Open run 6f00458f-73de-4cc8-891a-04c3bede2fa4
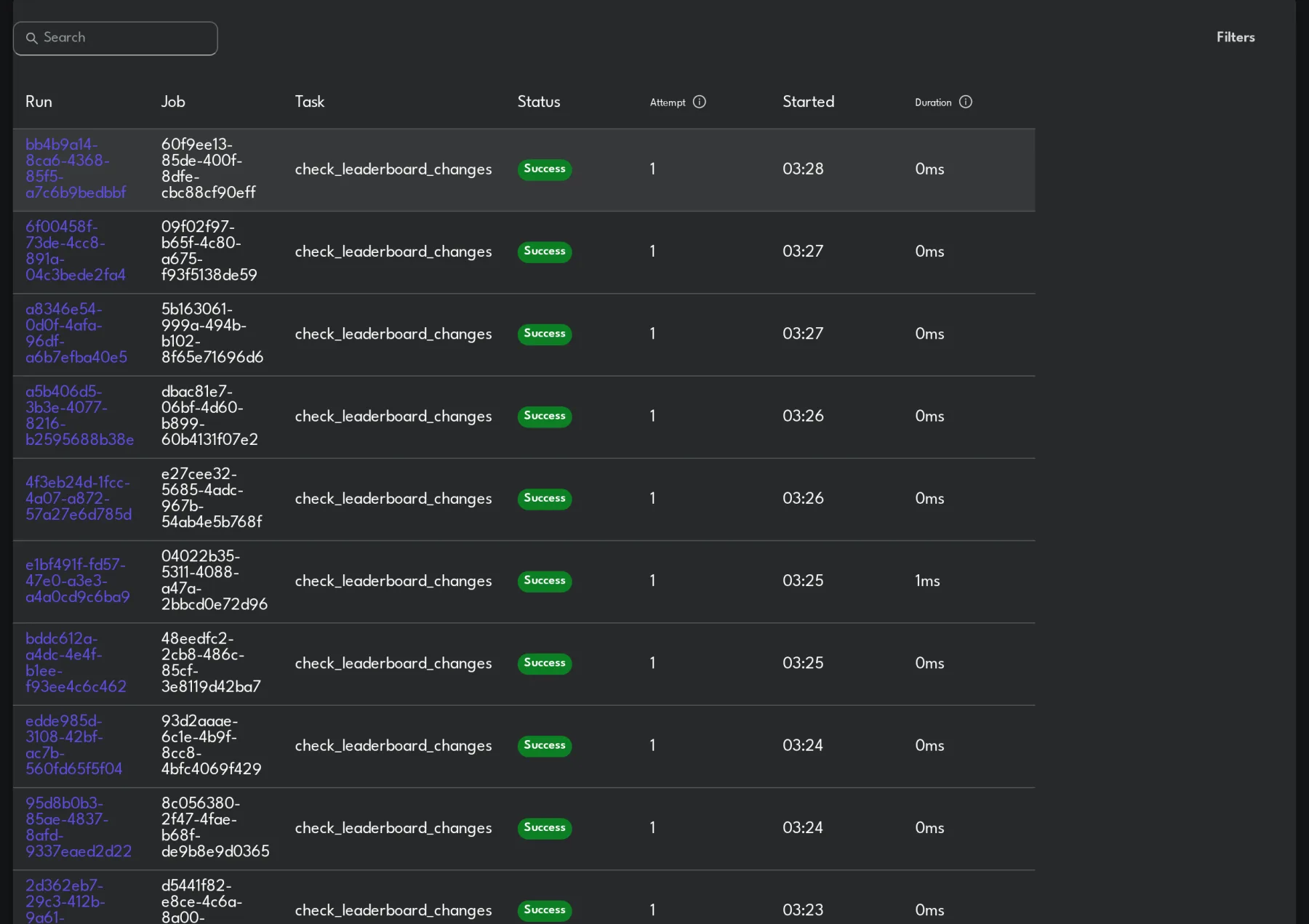The image size is (1309, 924). [76, 251]
